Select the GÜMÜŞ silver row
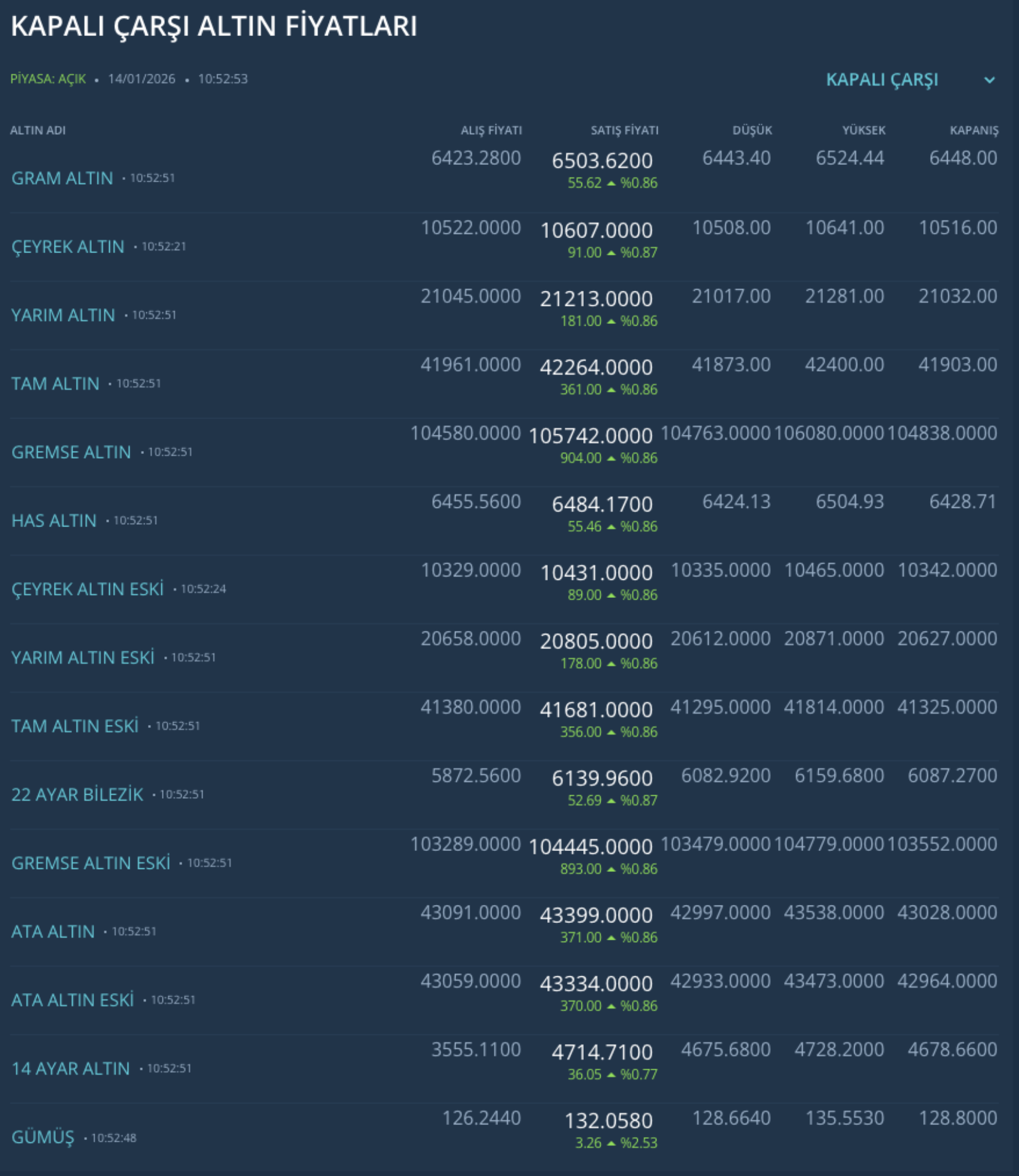Image resolution: width=1019 pixels, height=1176 pixels. tap(43, 1137)
